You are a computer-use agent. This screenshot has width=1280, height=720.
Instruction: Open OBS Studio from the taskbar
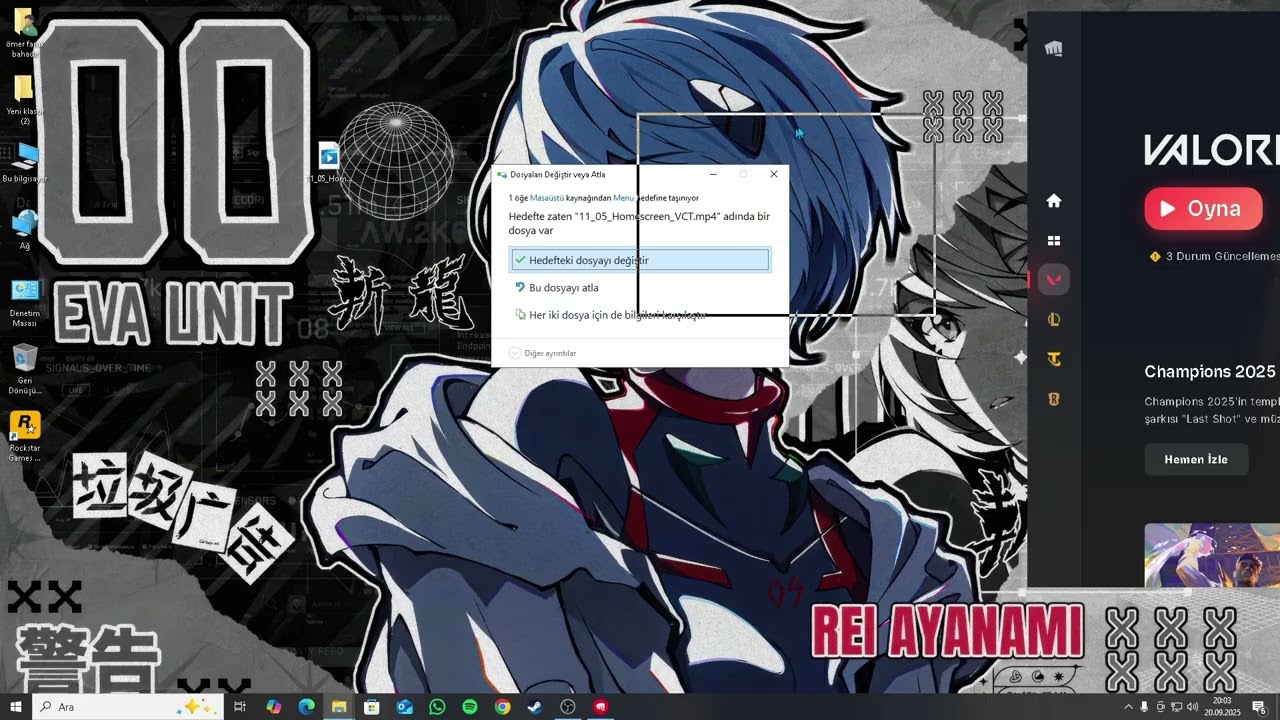568,707
